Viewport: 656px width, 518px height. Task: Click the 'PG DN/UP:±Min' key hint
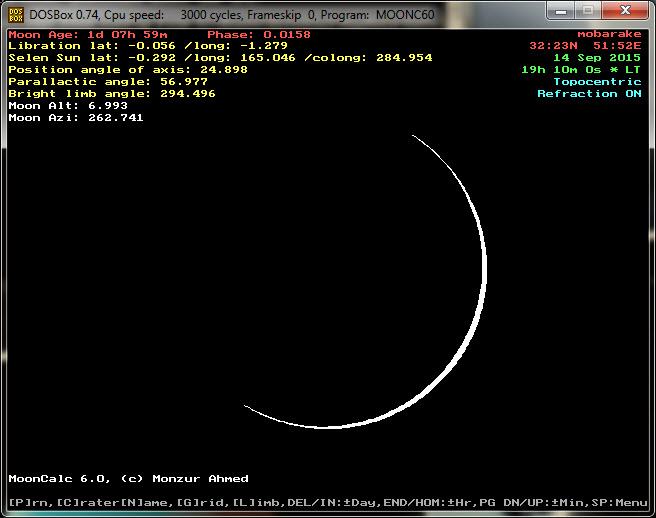[x=531, y=503]
